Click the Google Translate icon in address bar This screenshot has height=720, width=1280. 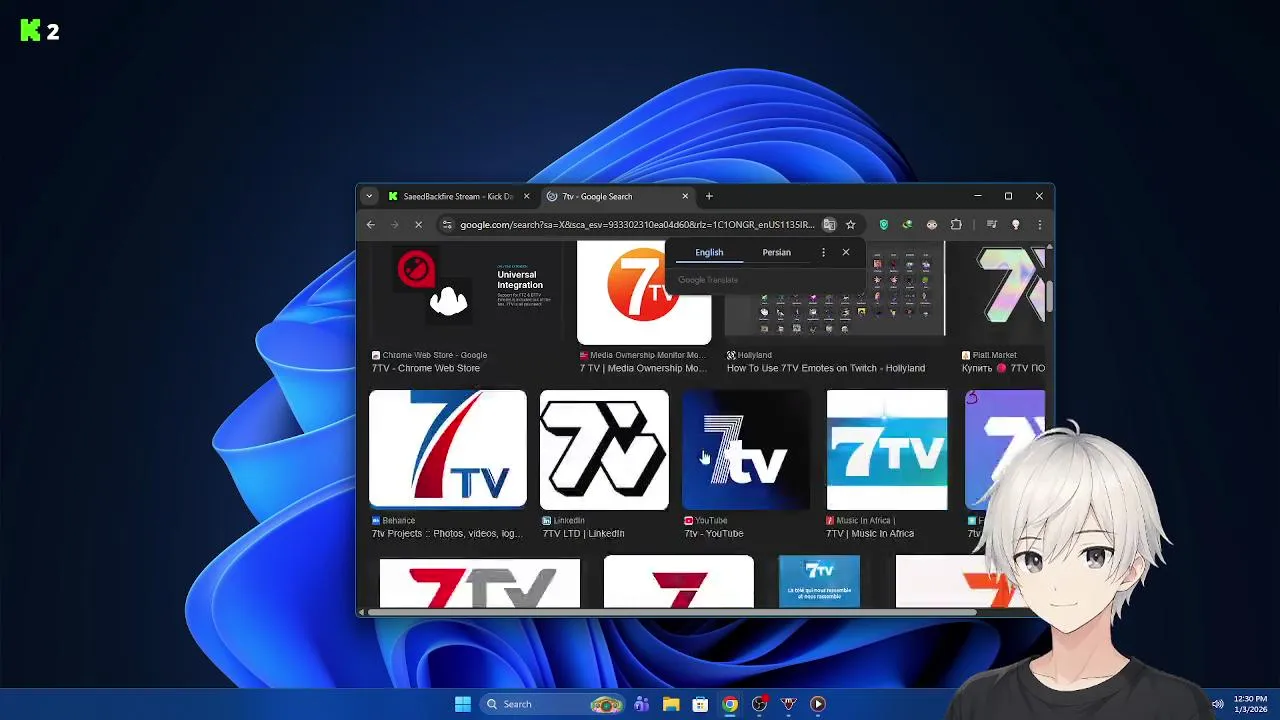point(829,225)
